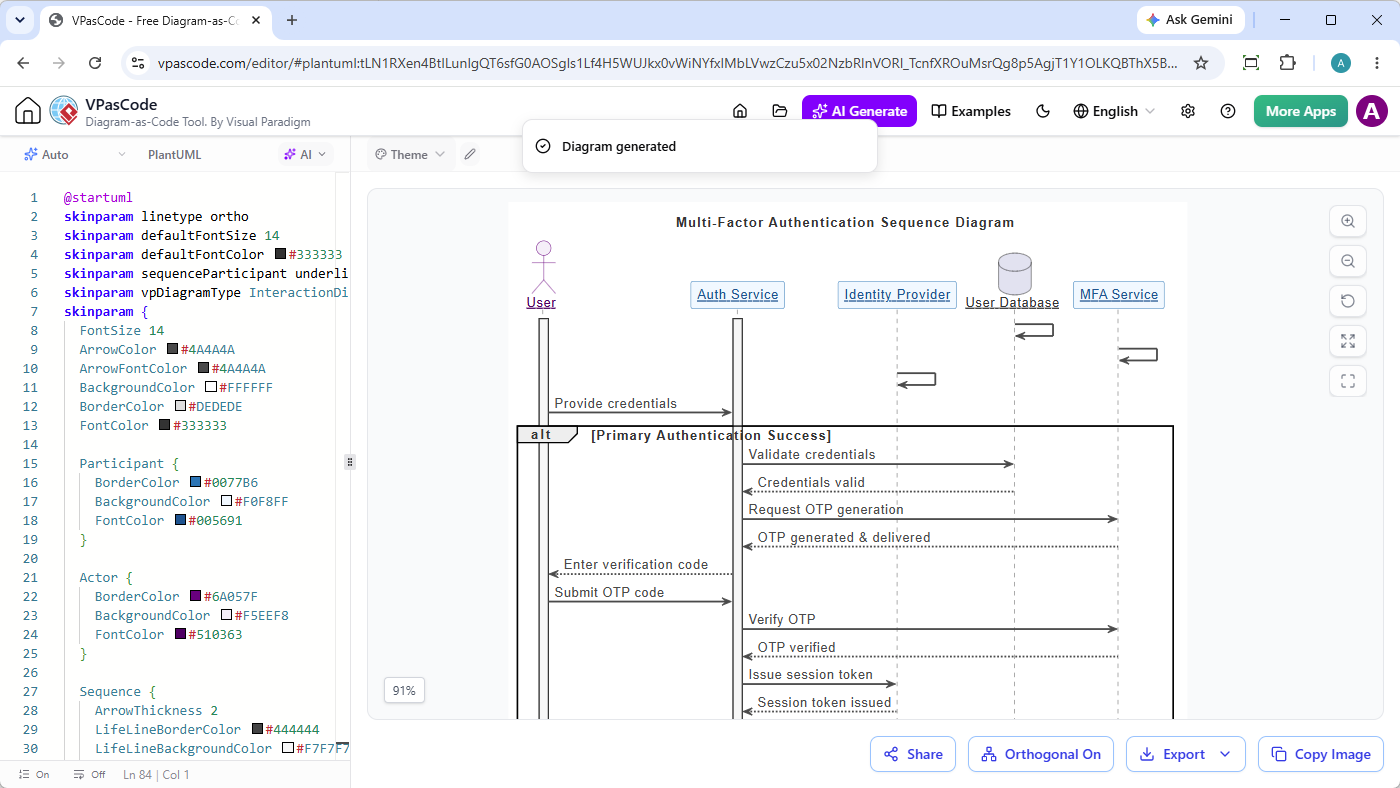Click the 'Ln 84 | Col 1' status text
This screenshot has width=1400, height=788.
156,774
